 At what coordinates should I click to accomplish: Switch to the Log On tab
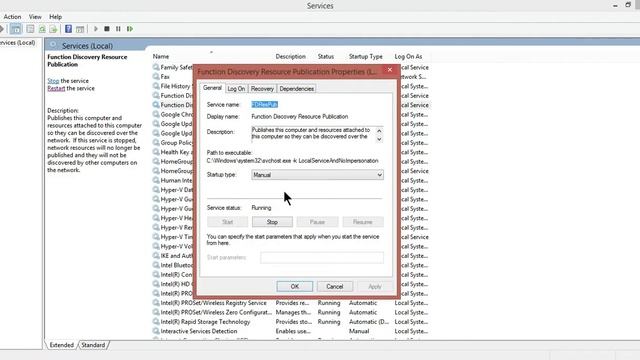click(x=236, y=89)
